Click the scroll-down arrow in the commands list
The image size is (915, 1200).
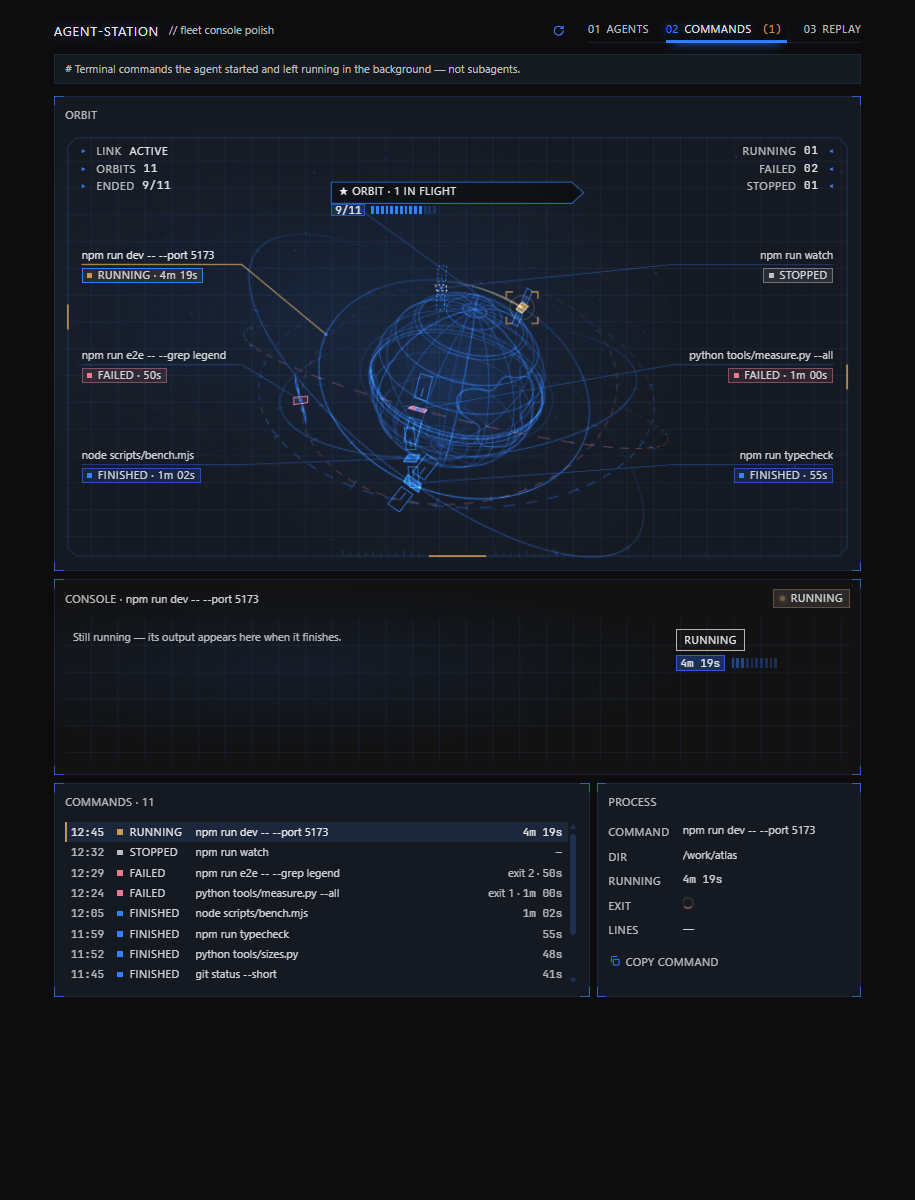click(x=573, y=980)
